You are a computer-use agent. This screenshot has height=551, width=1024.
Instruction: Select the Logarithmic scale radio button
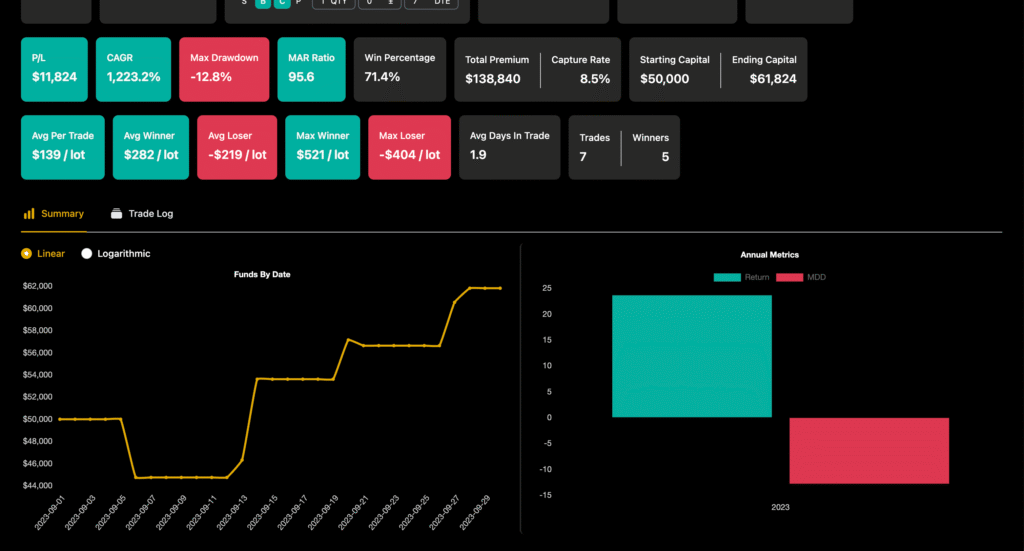click(86, 254)
